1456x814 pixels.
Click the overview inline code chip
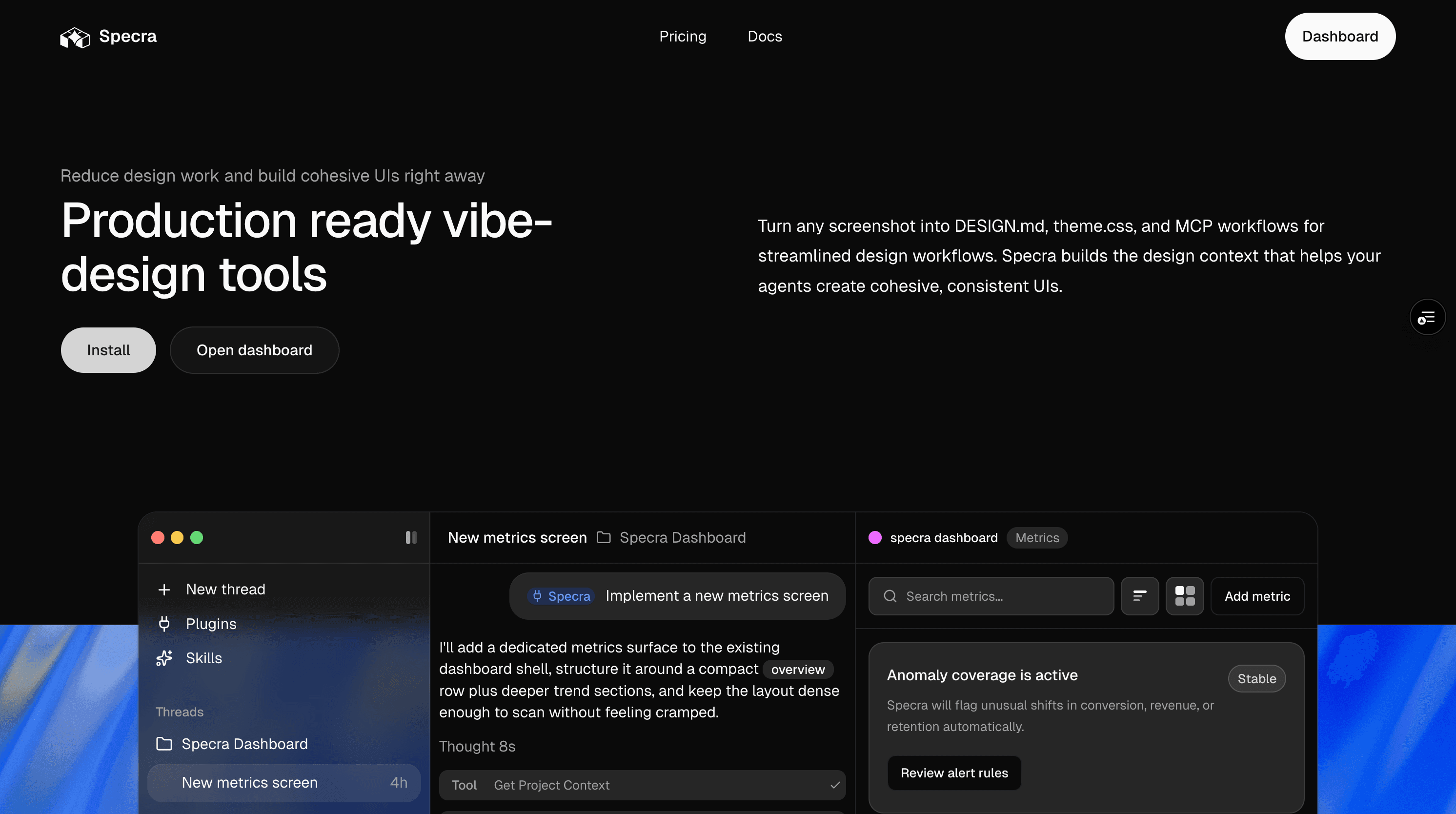click(797, 669)
